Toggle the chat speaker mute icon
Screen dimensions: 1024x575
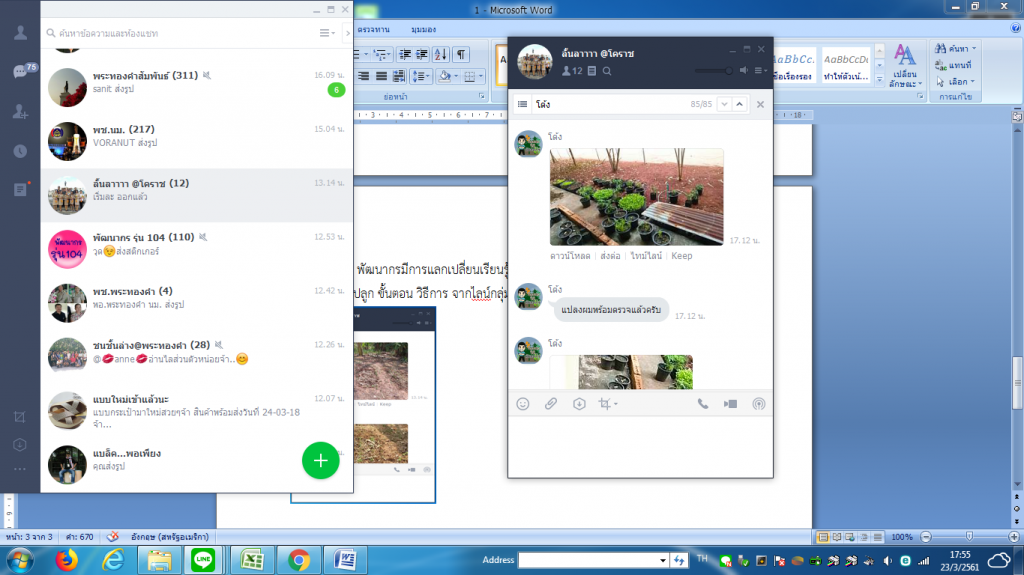(x=744, y=71)
